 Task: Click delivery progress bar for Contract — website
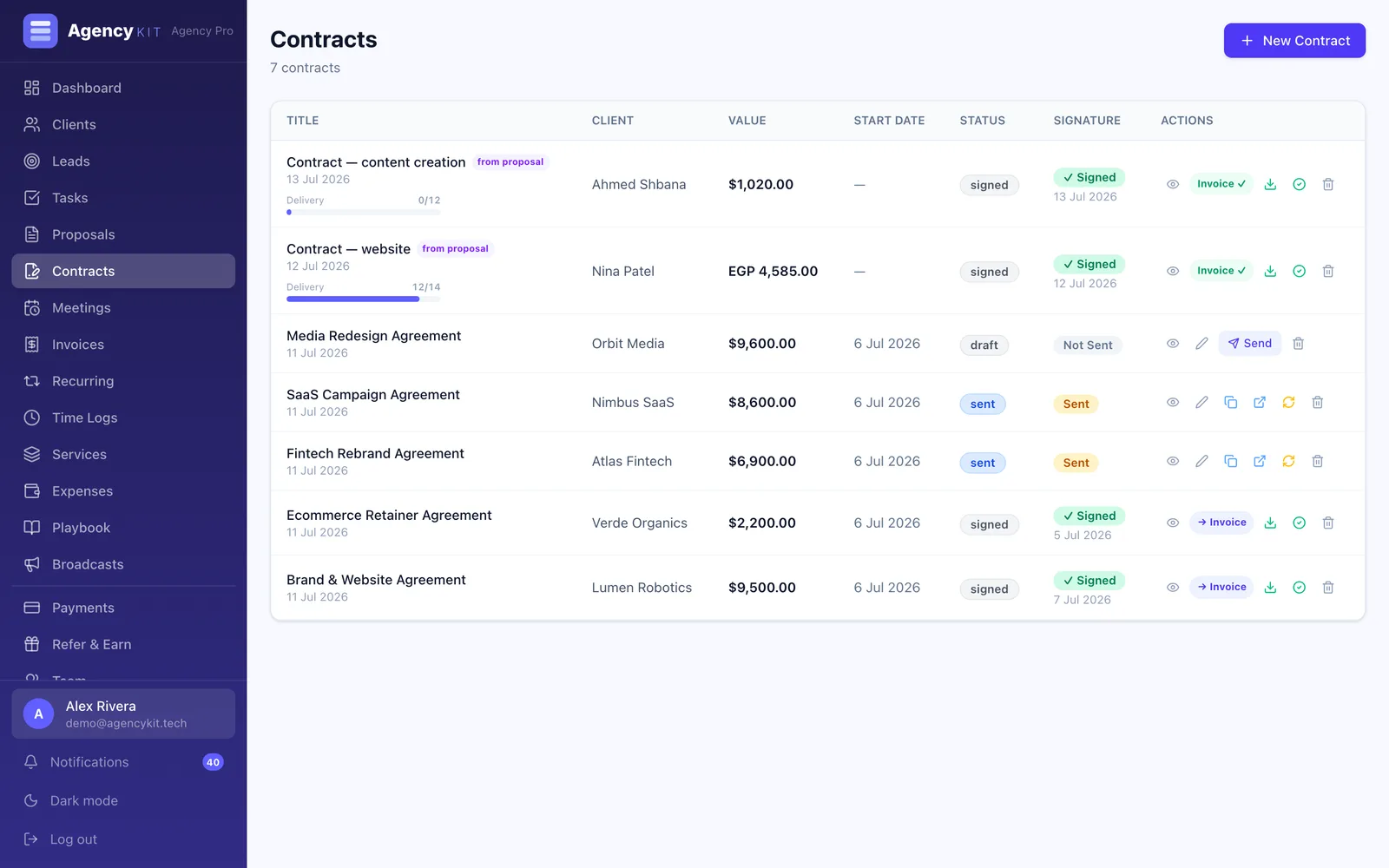(363, 299)
